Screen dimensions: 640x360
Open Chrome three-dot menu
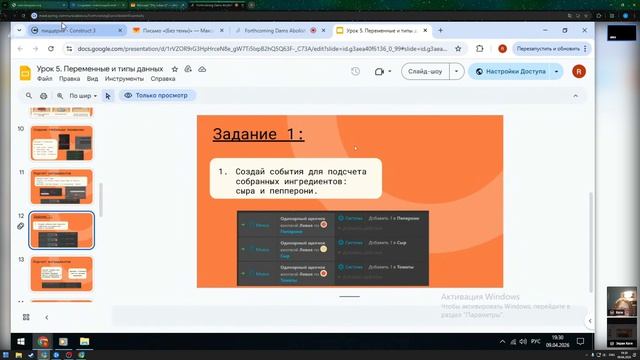click(x=585, y=49)
